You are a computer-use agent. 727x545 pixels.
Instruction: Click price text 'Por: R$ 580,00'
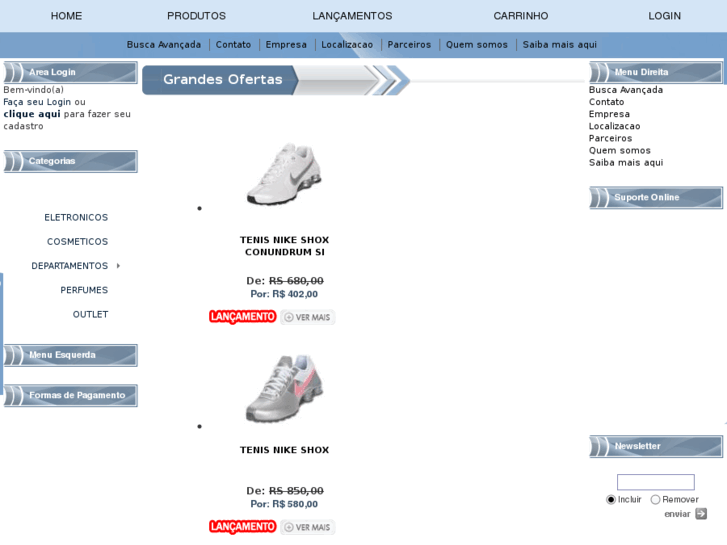tap(284, 504)
